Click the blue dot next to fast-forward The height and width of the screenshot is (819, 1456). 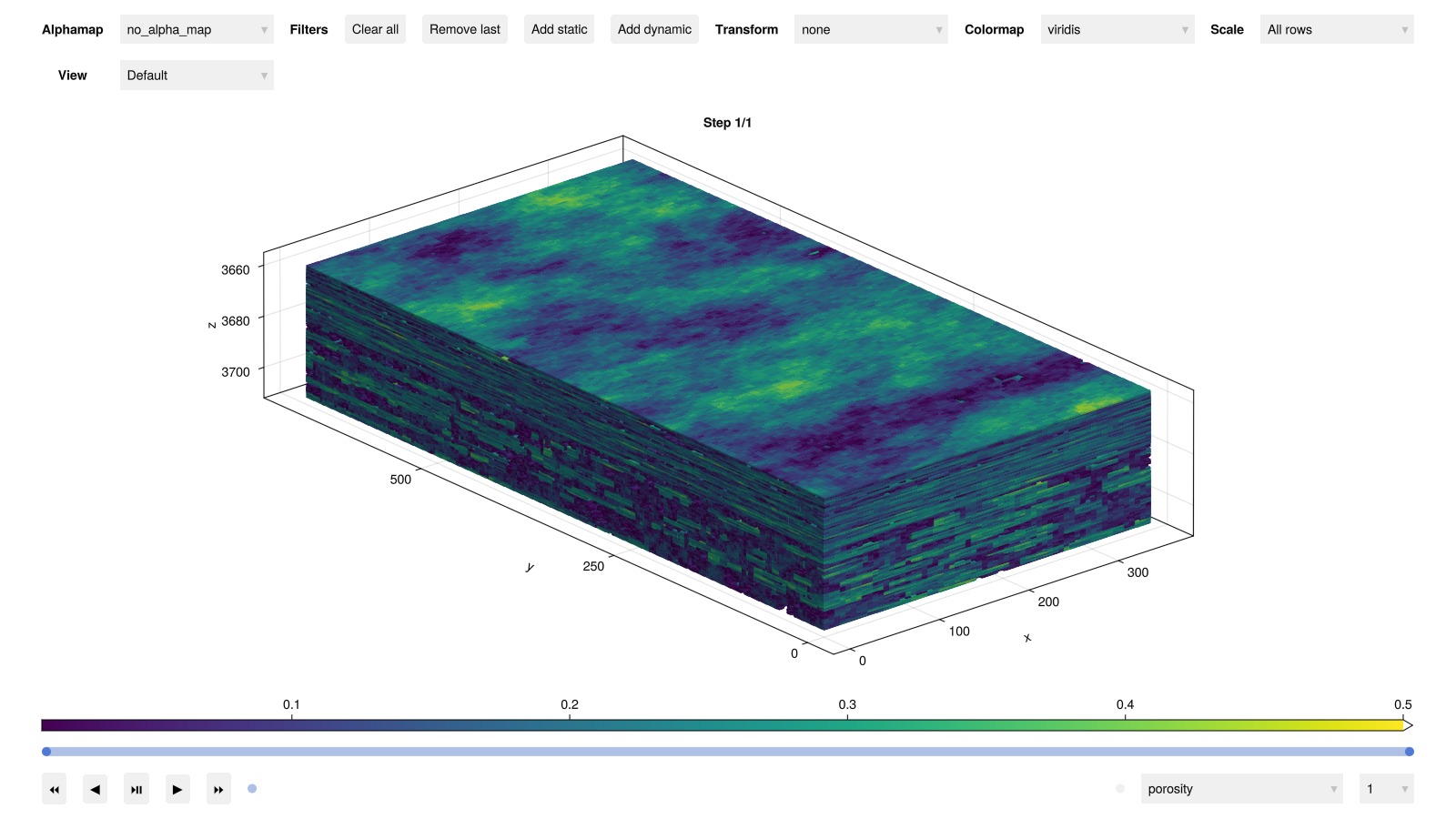point(252,789)
